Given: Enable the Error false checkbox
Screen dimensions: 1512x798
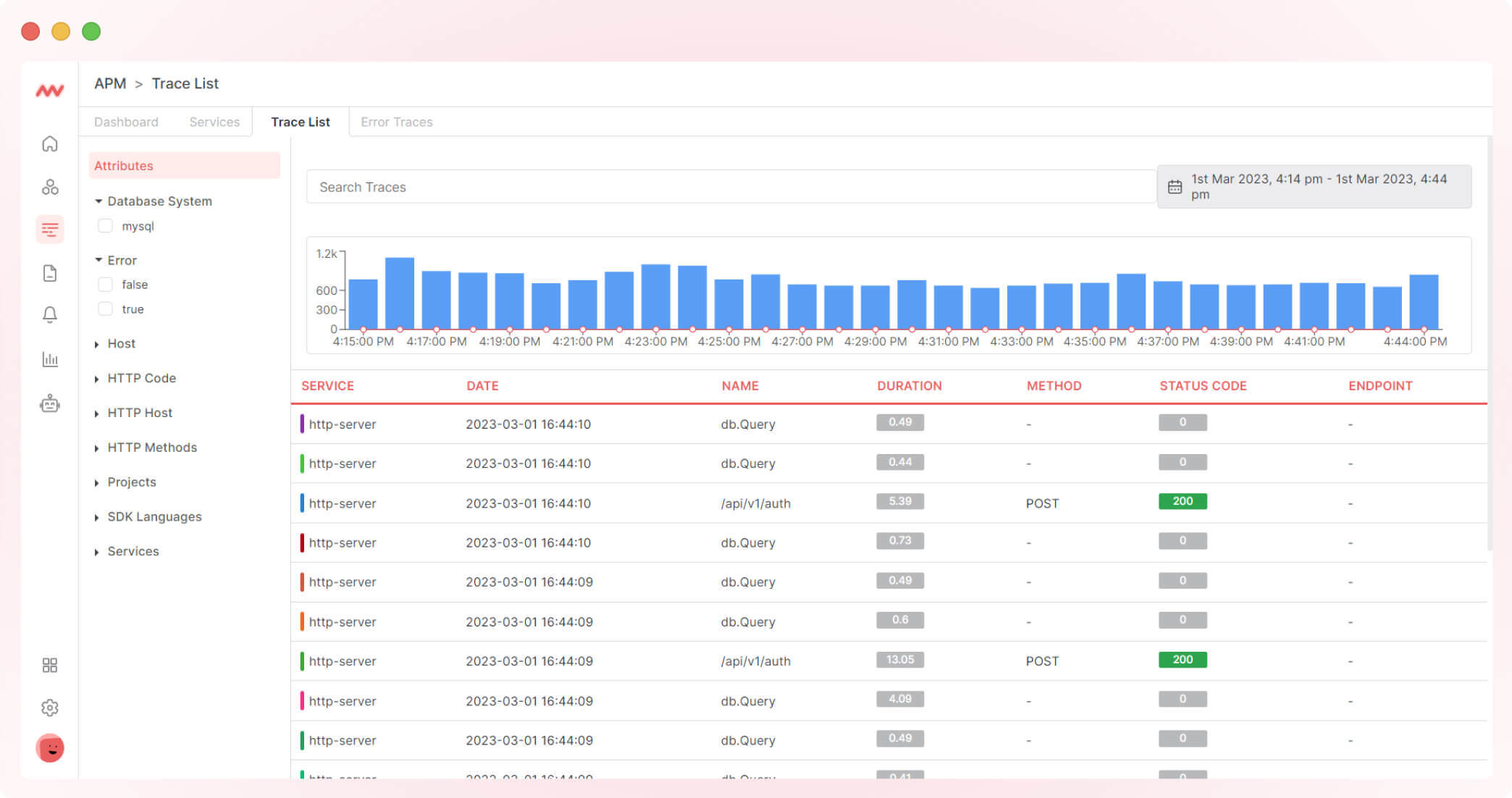Looking at the screenshot, I should click(x=105, y=285).
